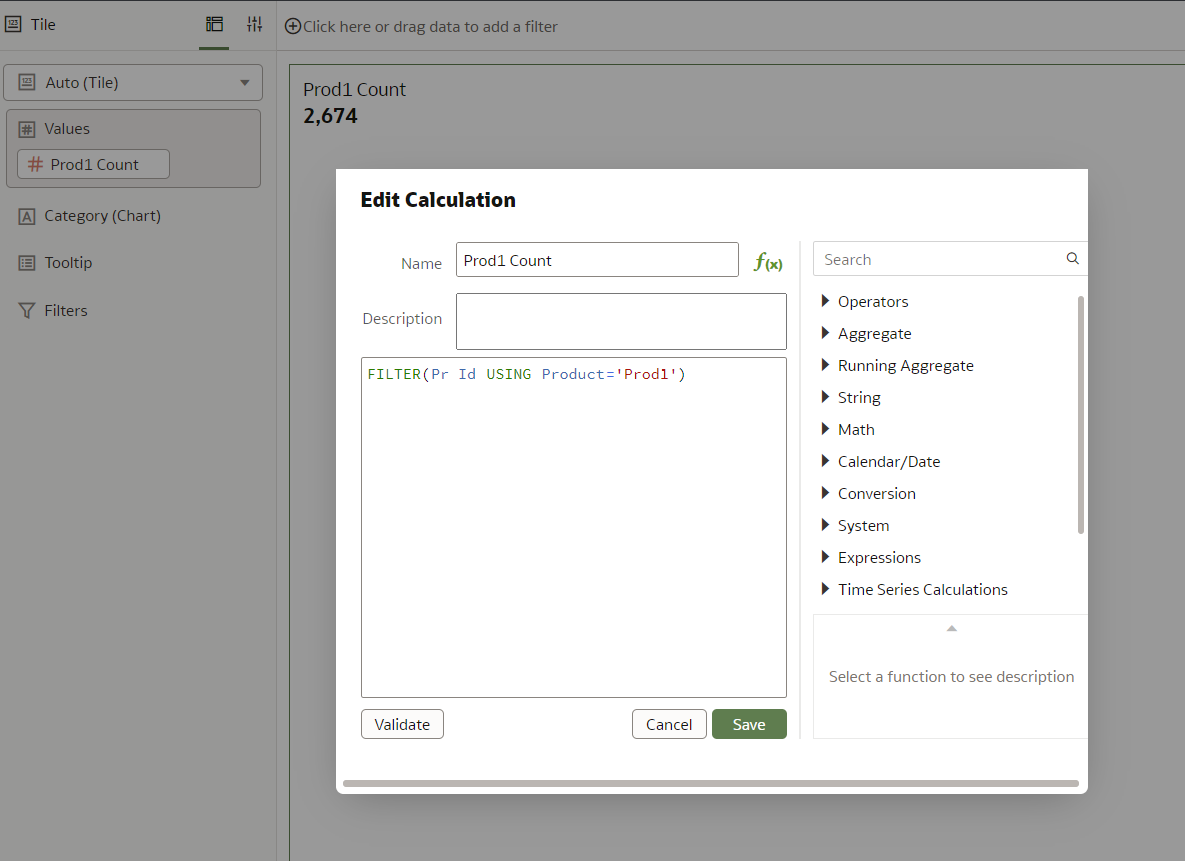Click inside the FILTER expression editor
1185x861 pixels.
pyautogui.click(x=574, y=527)
